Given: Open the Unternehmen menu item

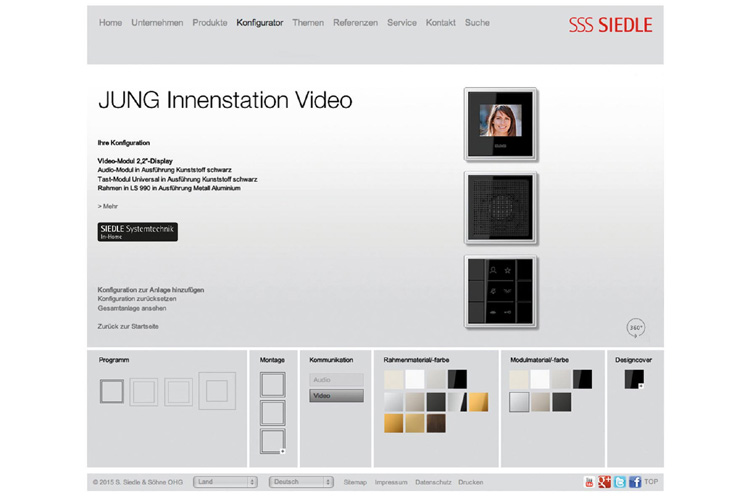Looking at the screenshot, I should click(157, 22).
